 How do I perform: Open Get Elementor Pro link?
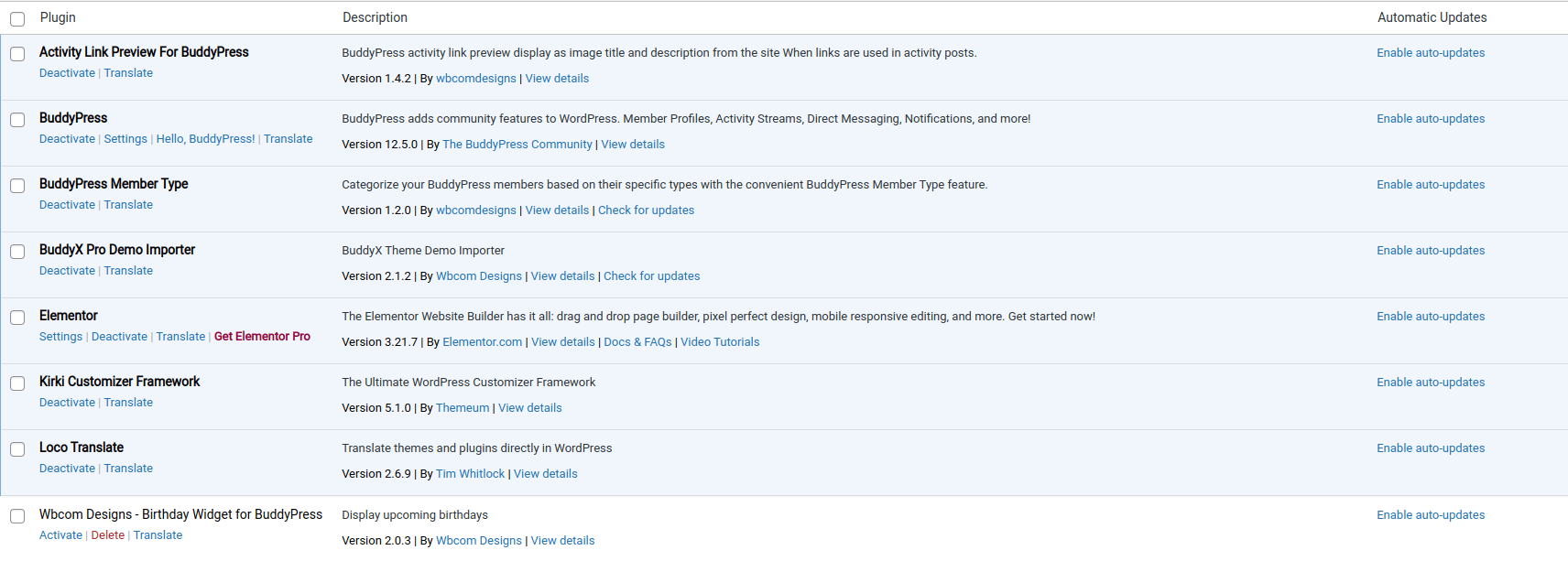pos(262,337)
